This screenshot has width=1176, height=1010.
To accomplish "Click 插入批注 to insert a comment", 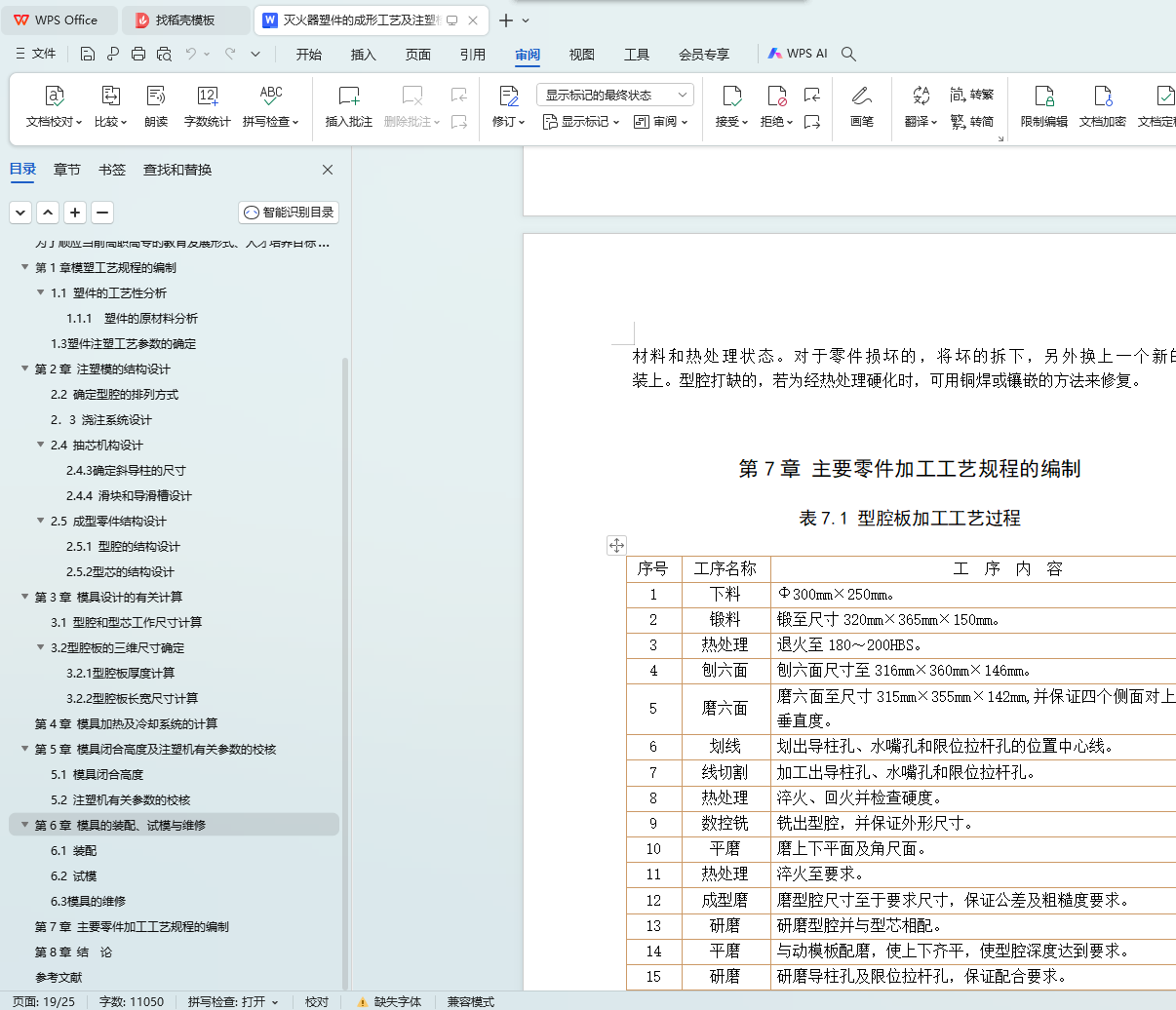I will [x=349, y=107].
